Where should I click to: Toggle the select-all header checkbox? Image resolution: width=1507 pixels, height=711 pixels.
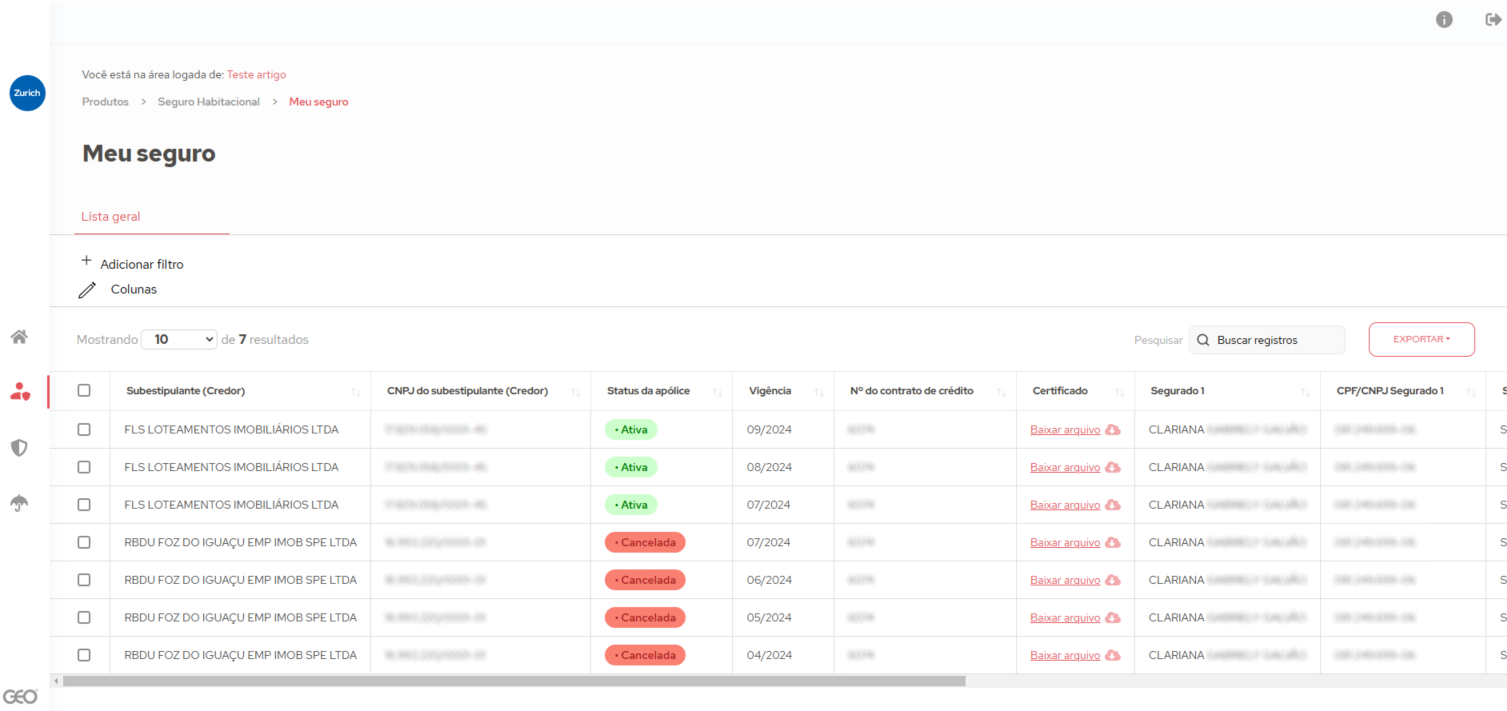[84, 391]
